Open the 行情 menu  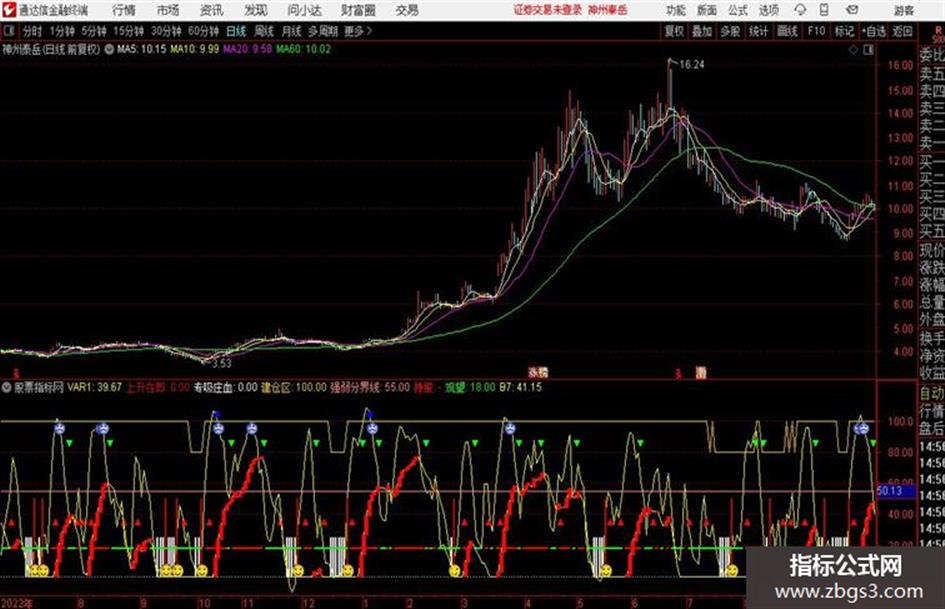[124, 10]
